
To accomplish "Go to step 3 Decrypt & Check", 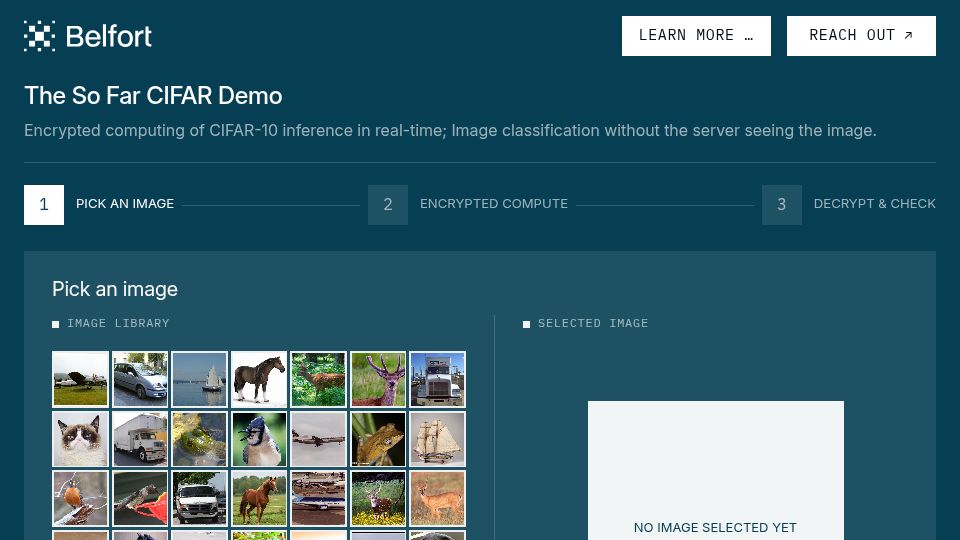I will tap(849, 204).
